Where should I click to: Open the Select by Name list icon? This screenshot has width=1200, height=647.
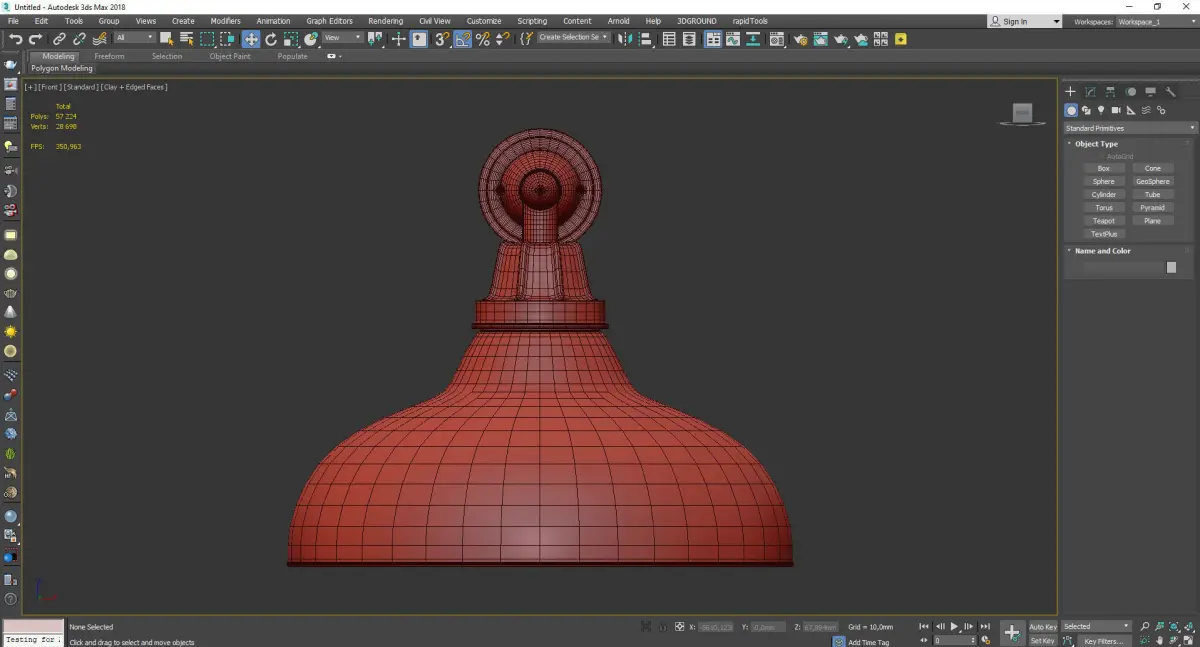click(x=186, y=39)
